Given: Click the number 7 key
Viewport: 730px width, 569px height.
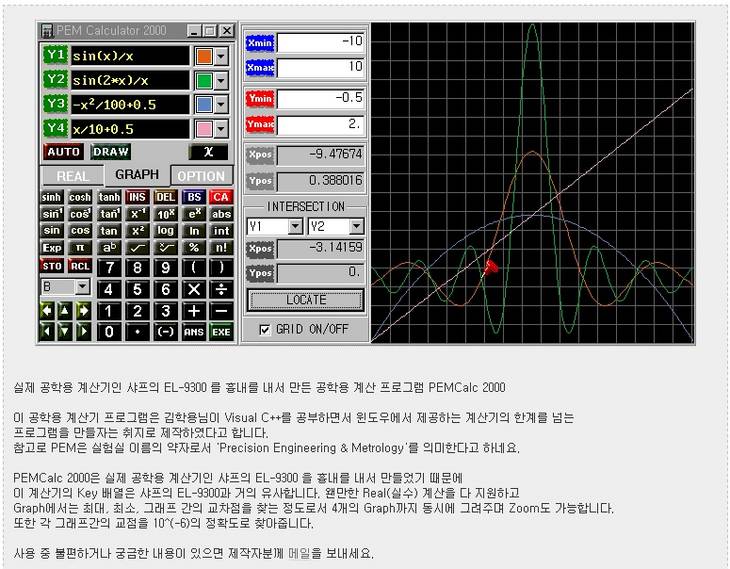Looking at the screenshot, I should [109, 268].
